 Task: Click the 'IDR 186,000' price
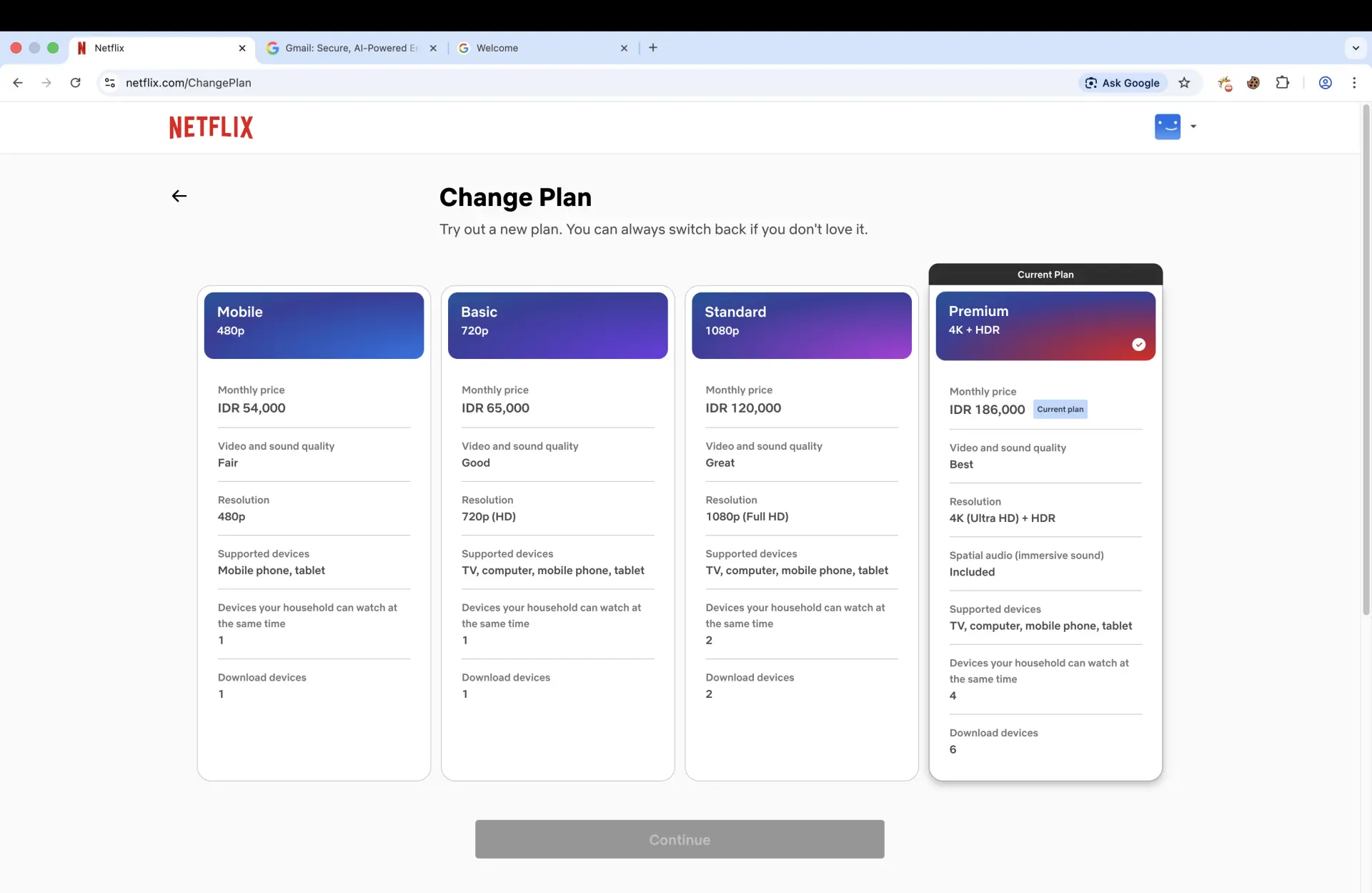pos(987,410)
